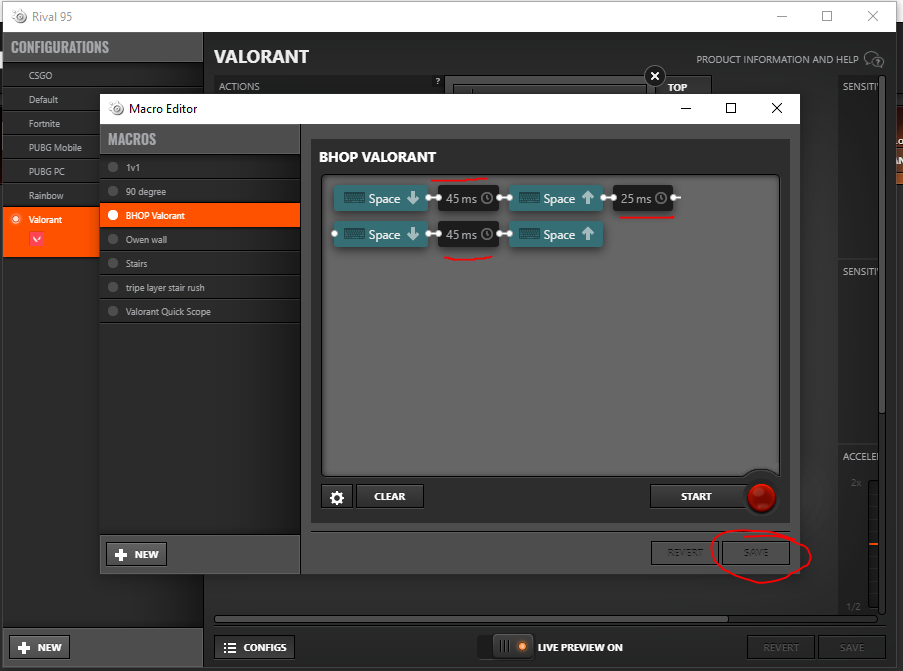The image size is (903, 671).
Task: Click the red record circle button
Action: [x=761, y=498]
